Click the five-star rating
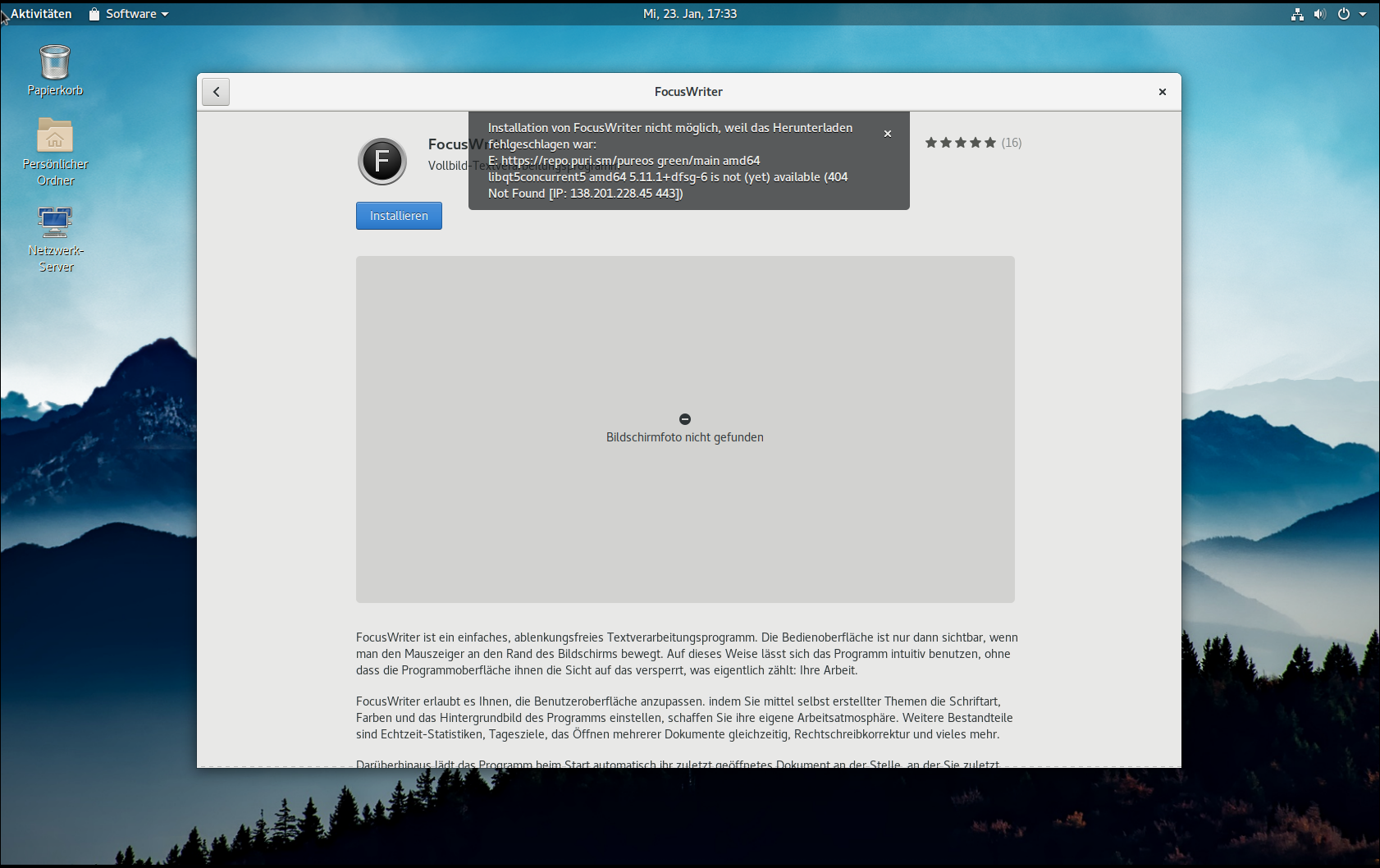Viewport: 1380px width, 868px height. (x=960, y=143)
